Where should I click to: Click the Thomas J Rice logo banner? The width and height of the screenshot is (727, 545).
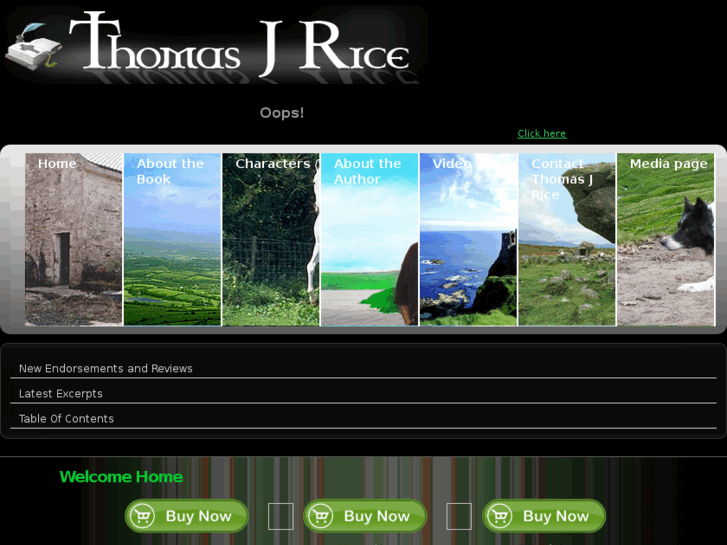[x=216, y=46]
